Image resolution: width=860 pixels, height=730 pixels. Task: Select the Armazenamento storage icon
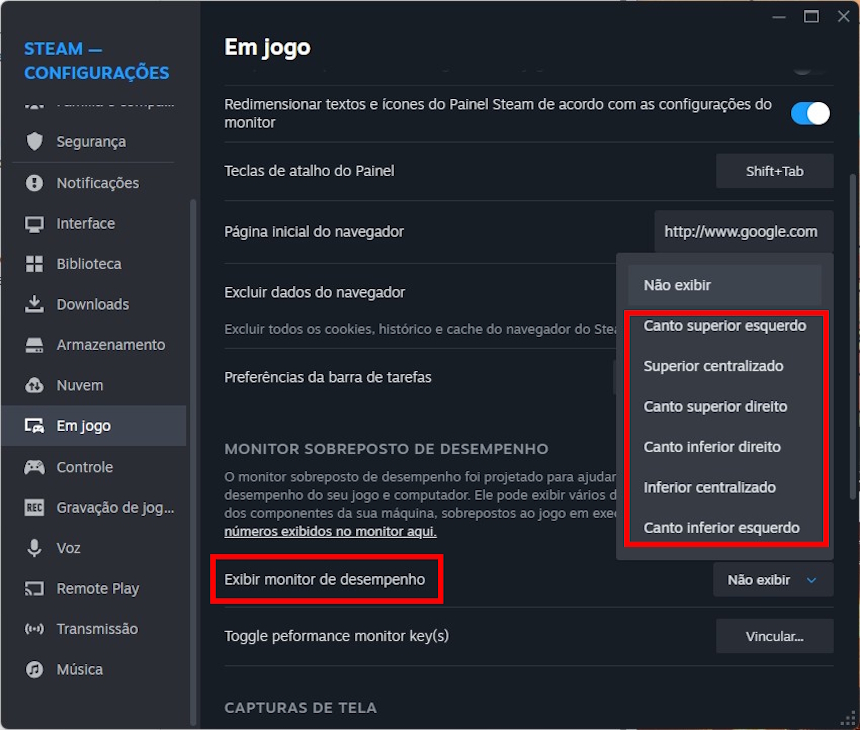click(x=36, y=344)
